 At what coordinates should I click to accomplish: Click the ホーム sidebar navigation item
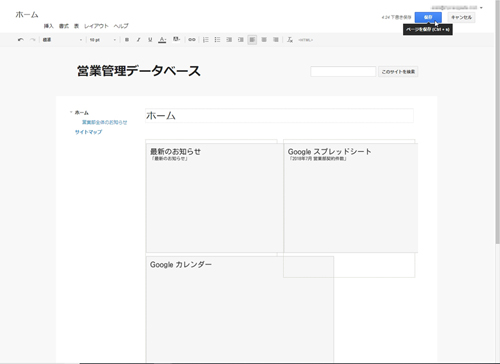82,113
